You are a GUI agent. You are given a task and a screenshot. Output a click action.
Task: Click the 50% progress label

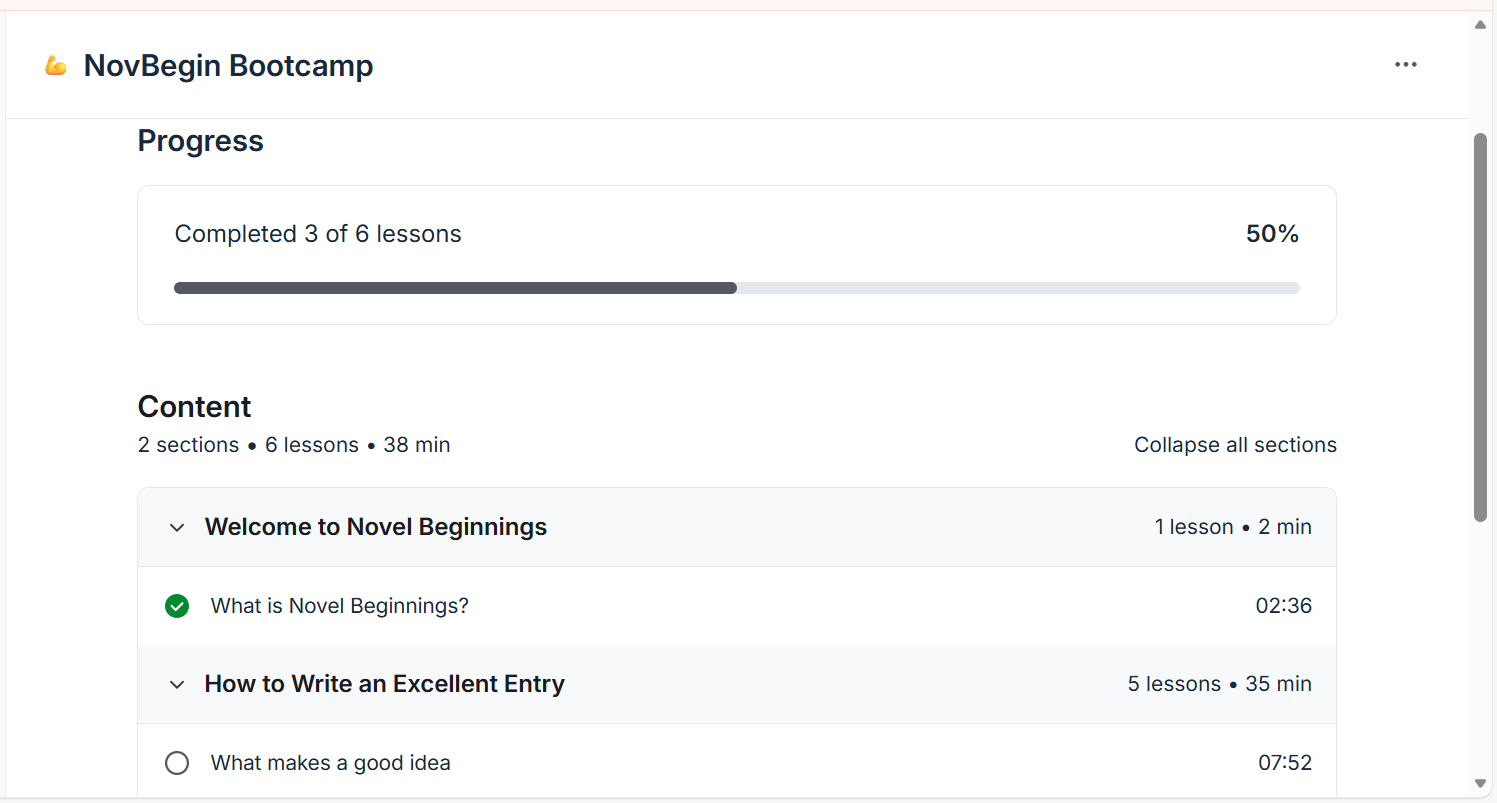click(x=1272, y=234)
